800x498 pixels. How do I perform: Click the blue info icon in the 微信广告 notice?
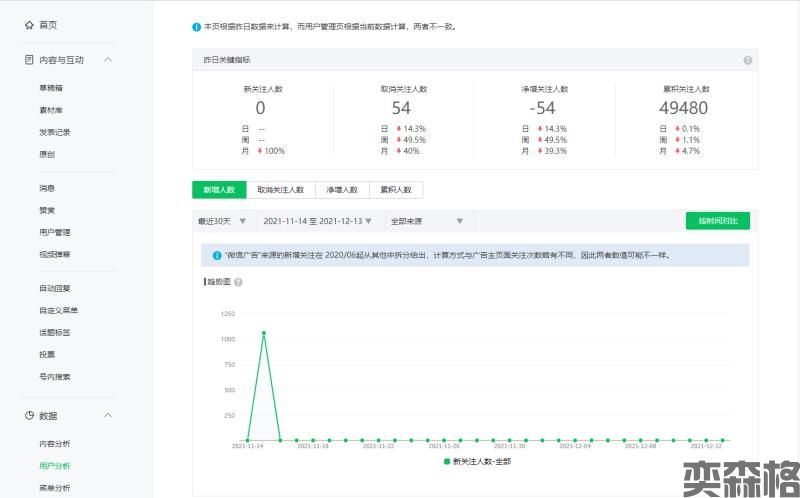click(217, 255)
